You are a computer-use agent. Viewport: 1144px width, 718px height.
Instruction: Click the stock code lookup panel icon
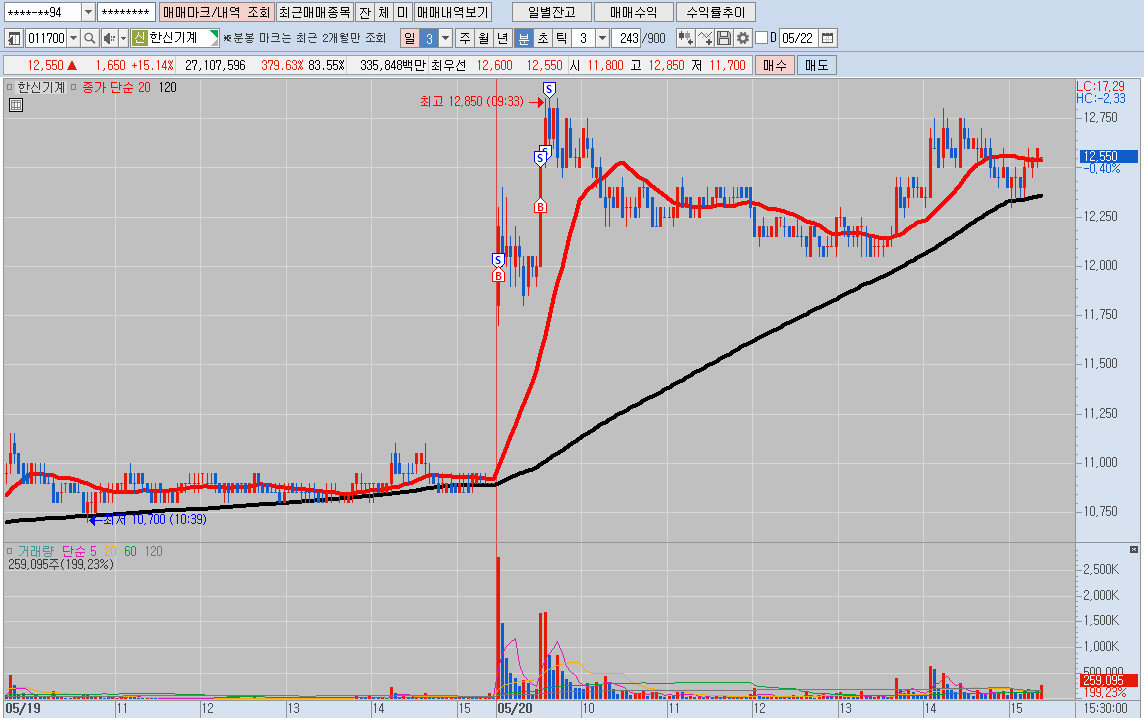(14, 38)
